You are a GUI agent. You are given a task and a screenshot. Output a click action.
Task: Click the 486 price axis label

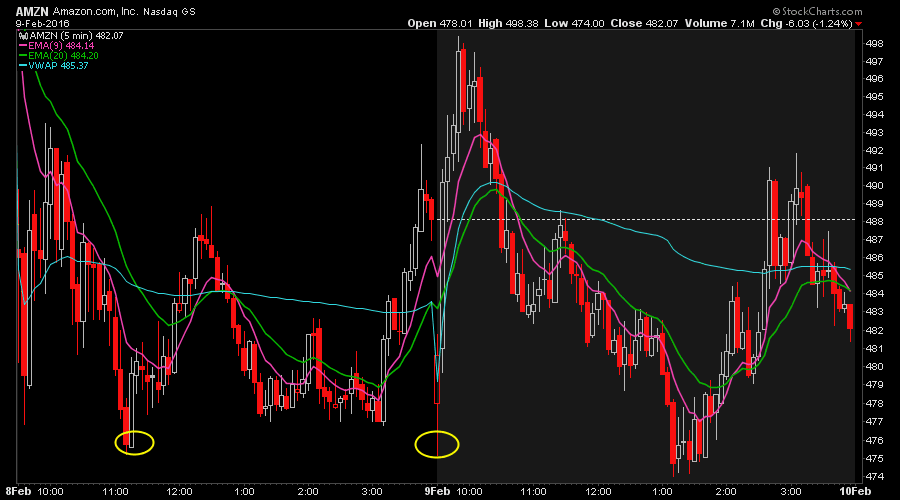pyautogui.click(x=874, y=258)
